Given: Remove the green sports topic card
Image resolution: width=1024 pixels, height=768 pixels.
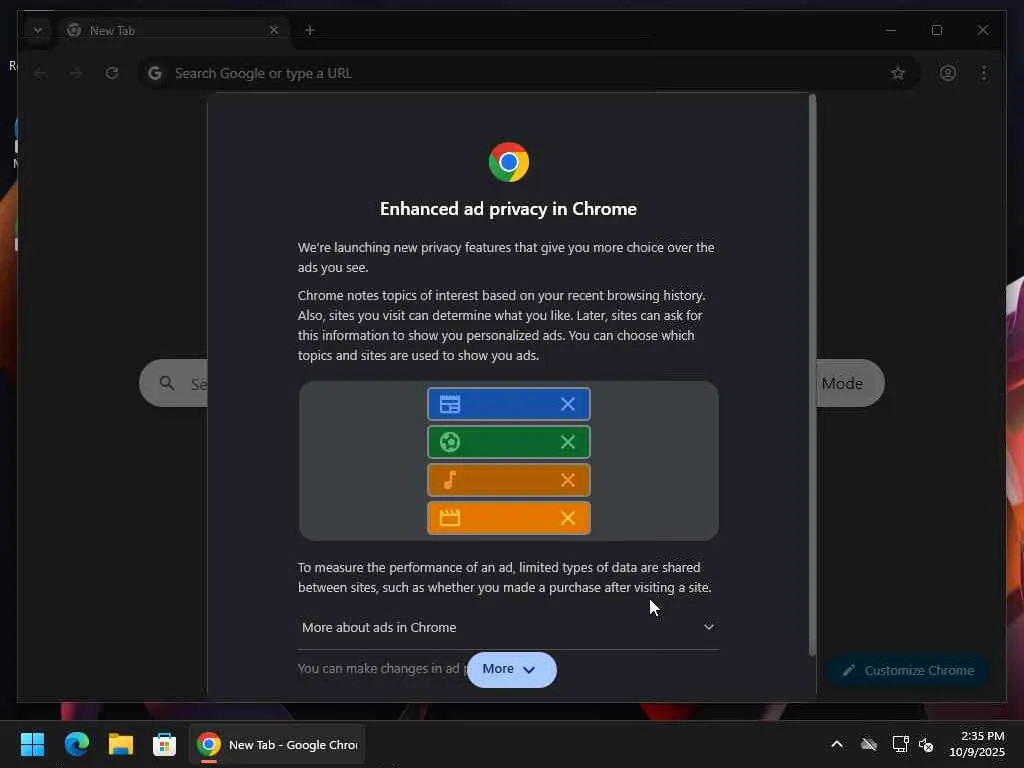Looking at the screenshot, I should [568, 442].
